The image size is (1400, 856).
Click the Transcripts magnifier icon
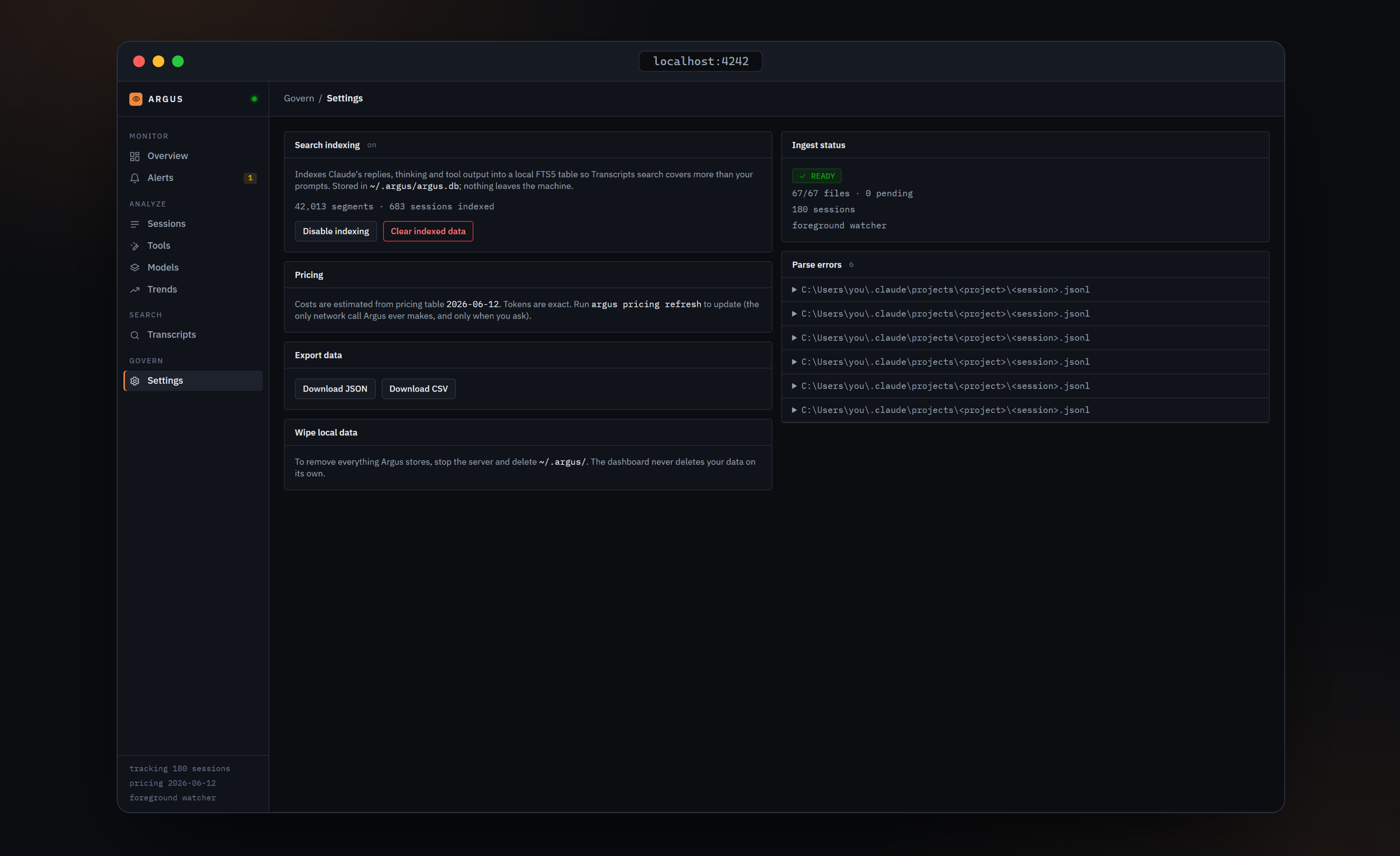[135, 336]
